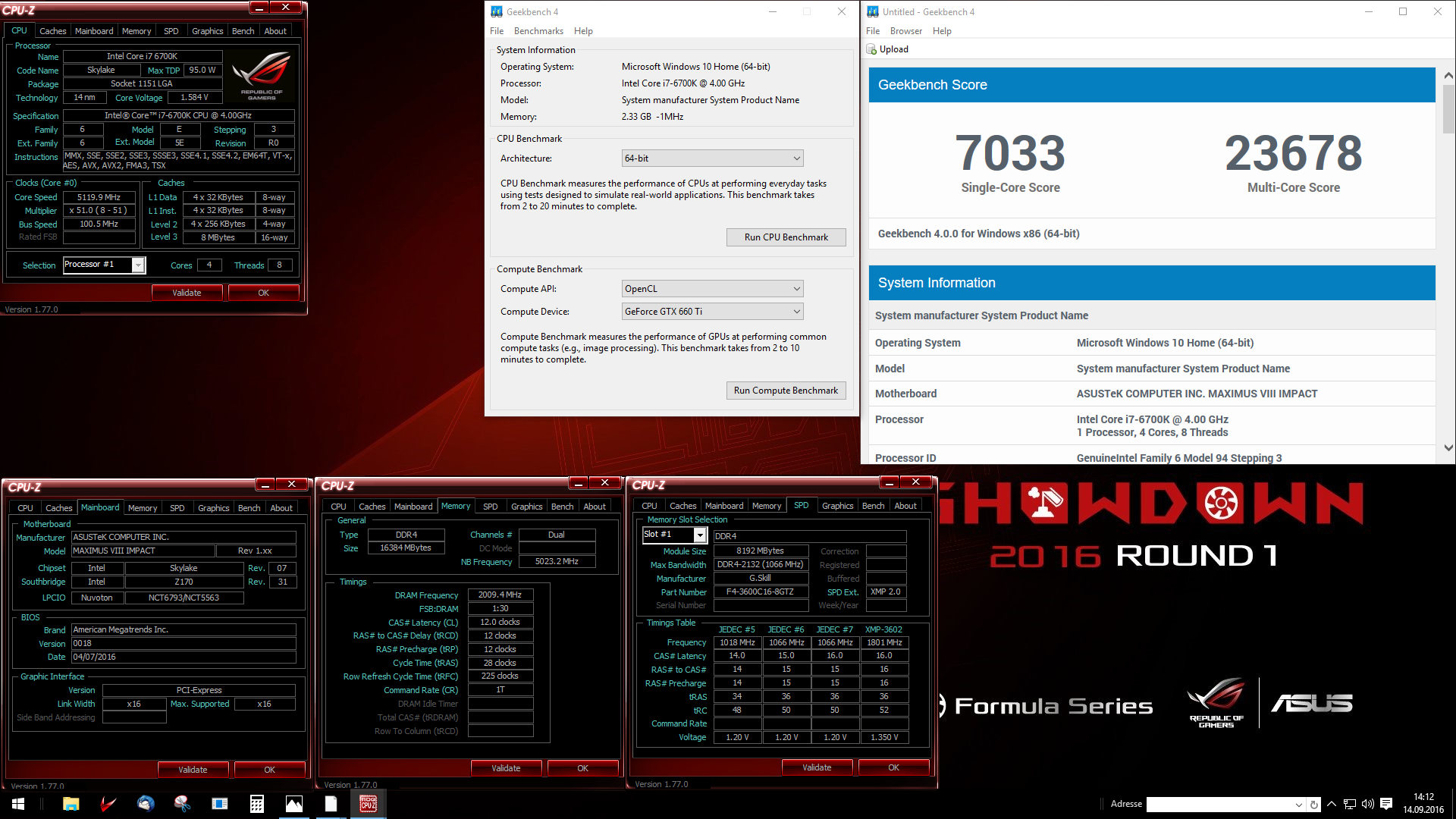Click OK in top CPU-Z window
The height and width of the screenshot is (819, 1456).
pyautogui.click(x=263, y=293)
